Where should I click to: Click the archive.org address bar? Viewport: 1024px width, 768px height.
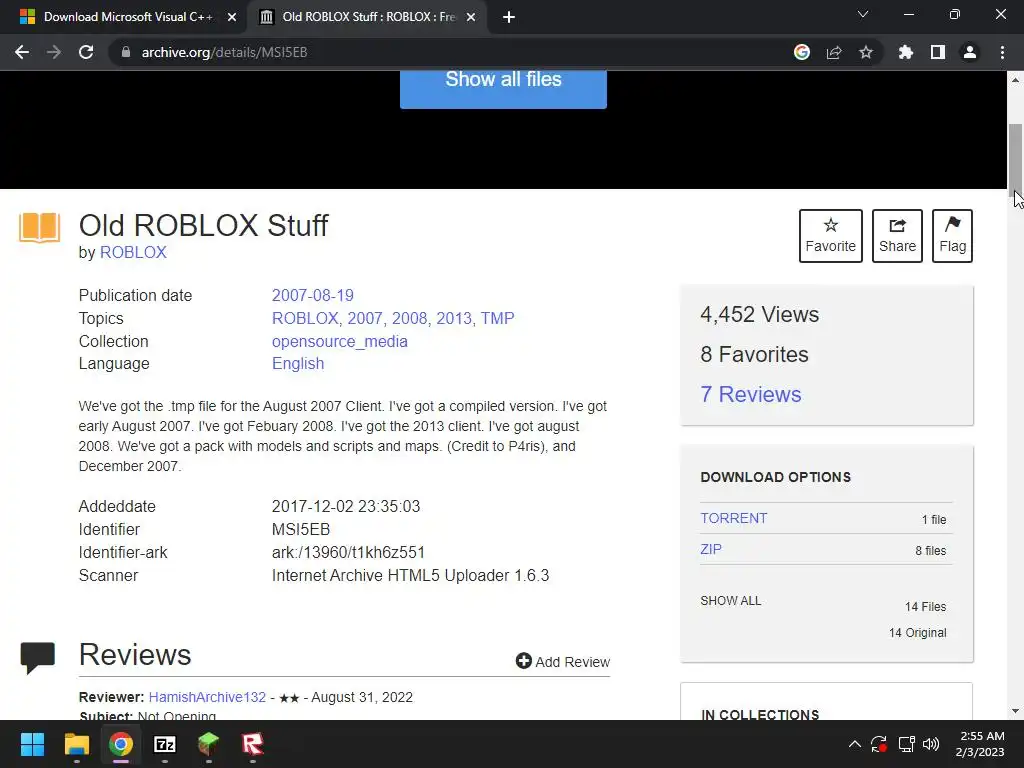click(451, 52)
